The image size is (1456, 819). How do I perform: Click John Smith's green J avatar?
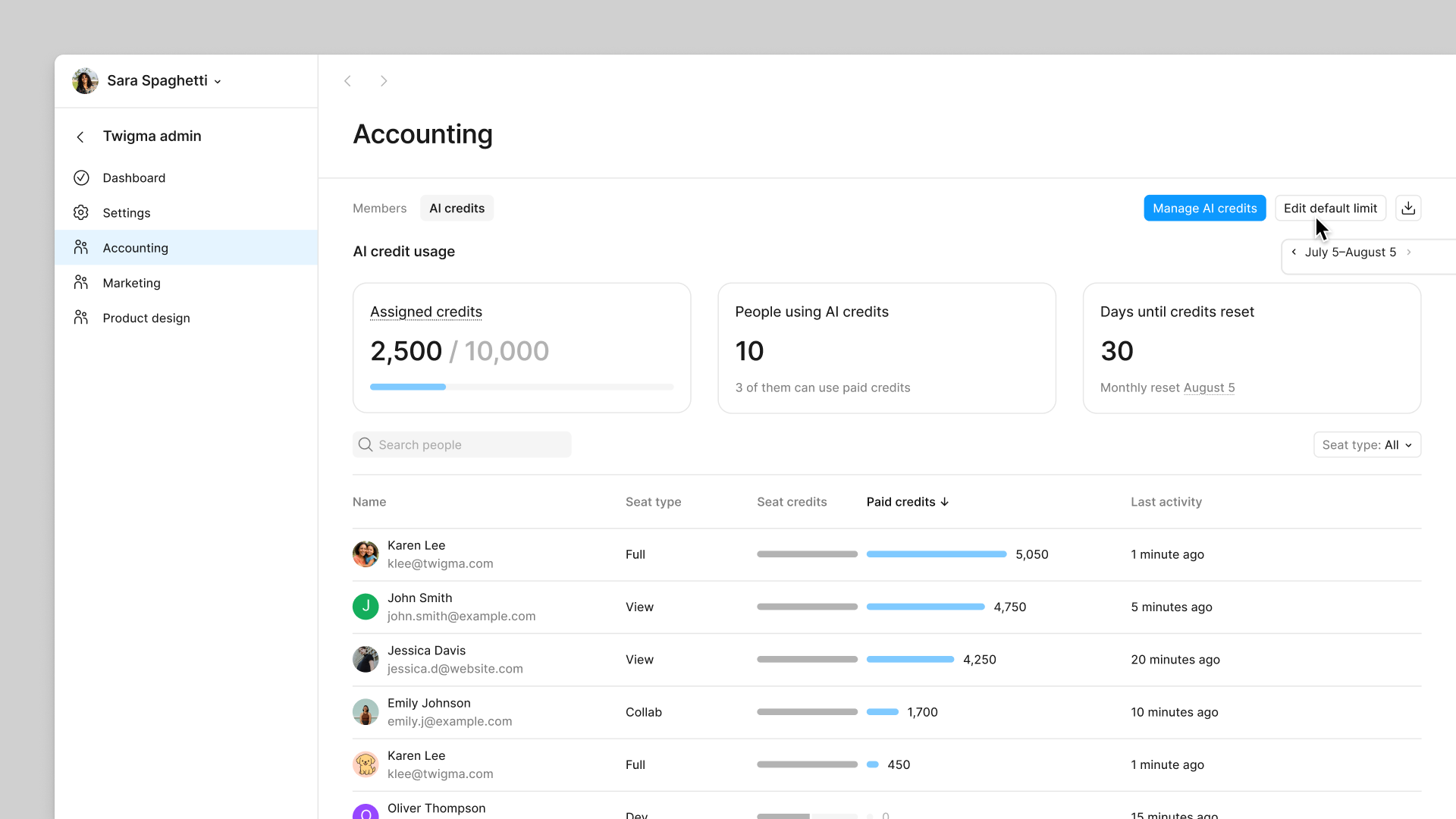tap(366, 607)
